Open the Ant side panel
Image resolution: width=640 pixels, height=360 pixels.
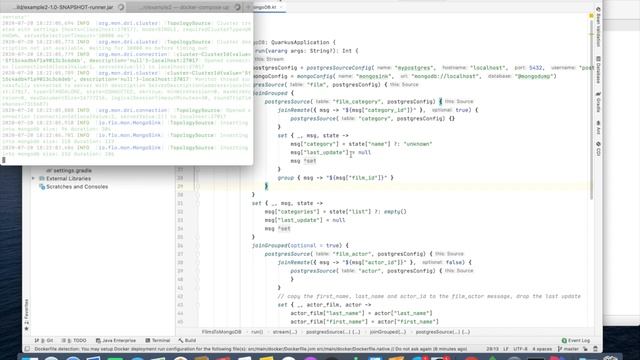(x=598, y=127)
